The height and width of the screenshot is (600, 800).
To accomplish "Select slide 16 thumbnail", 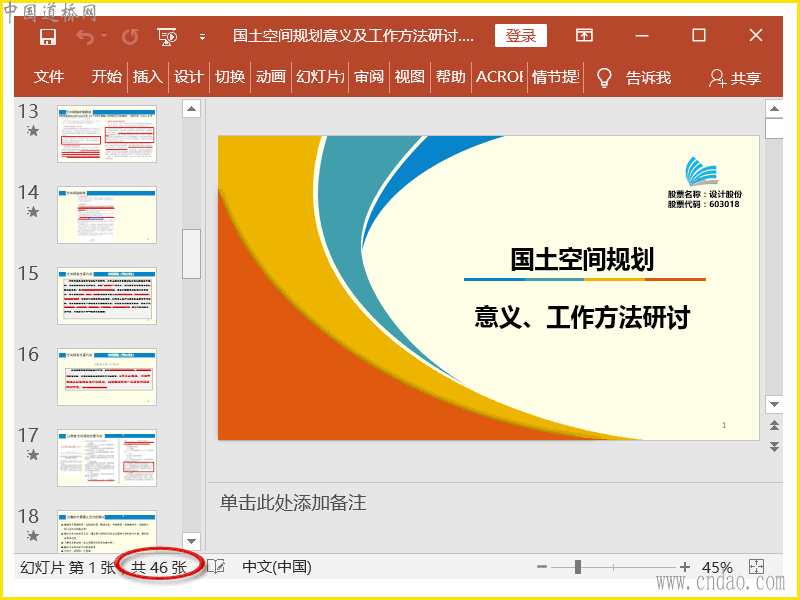I will pos(107,377).
